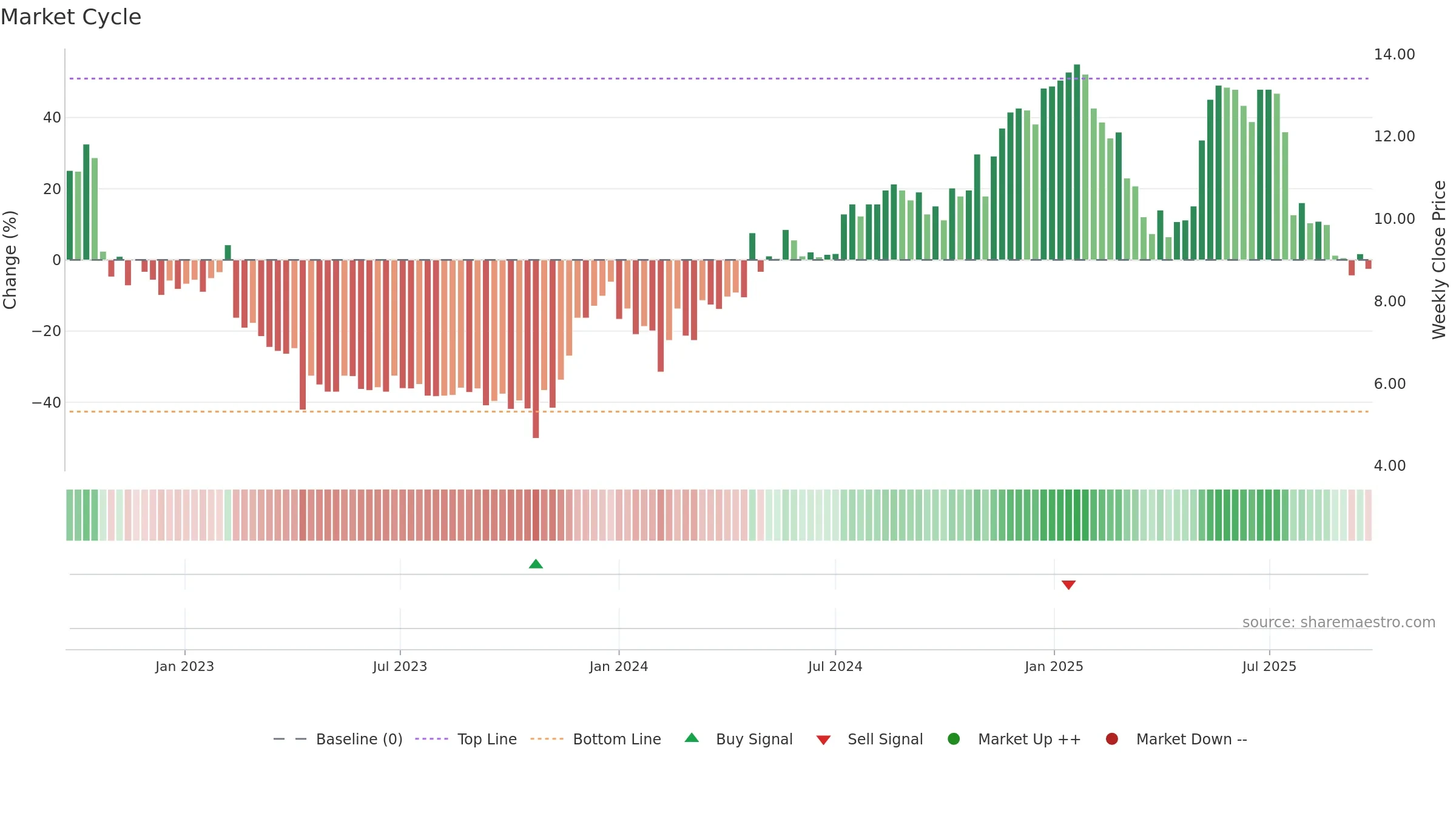The height and width of the screenshot is (819, 1456).
Task: Click the green Buy Signal legend triangle icon
Action: pos(692,738)
